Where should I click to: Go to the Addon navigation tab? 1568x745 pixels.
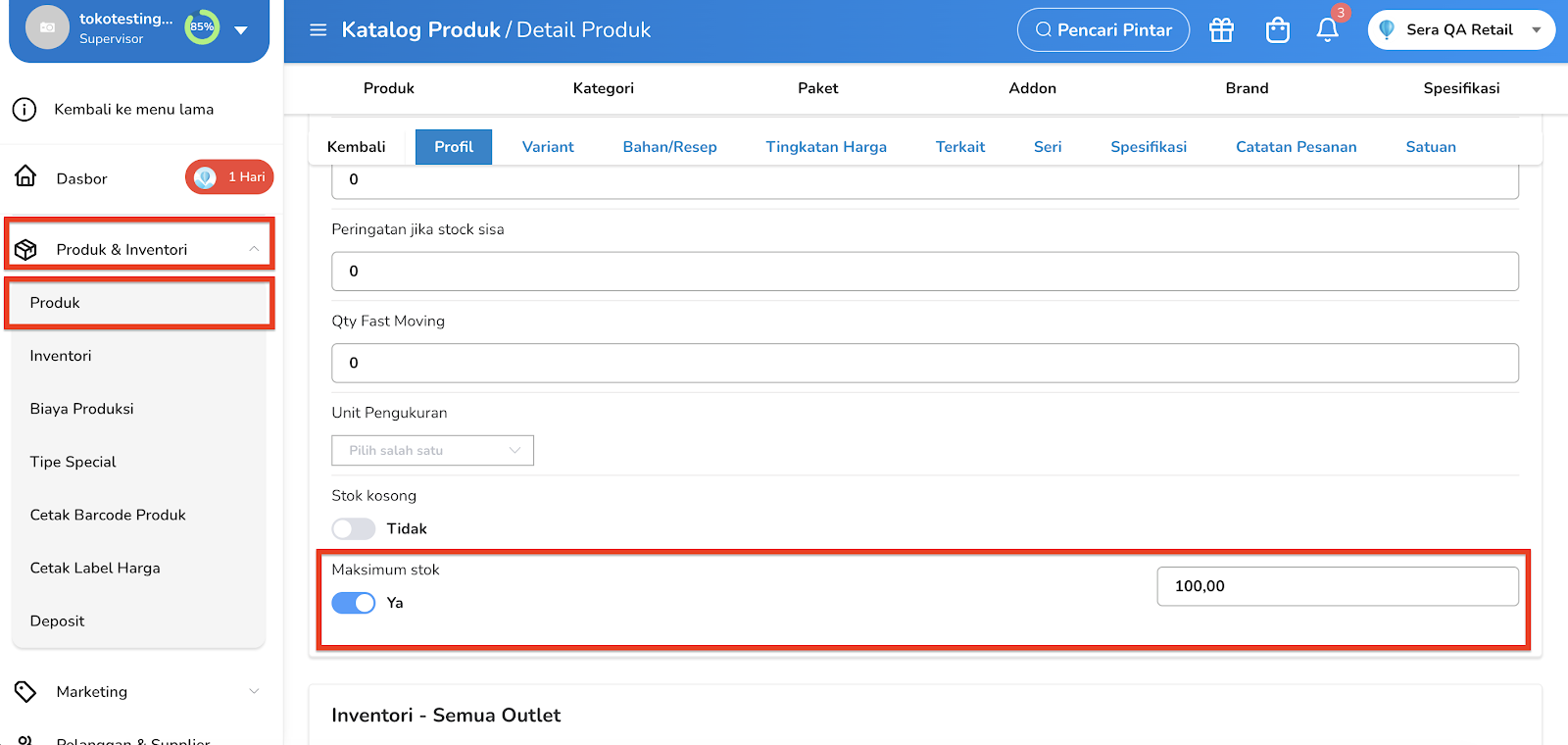point(1033,88)
